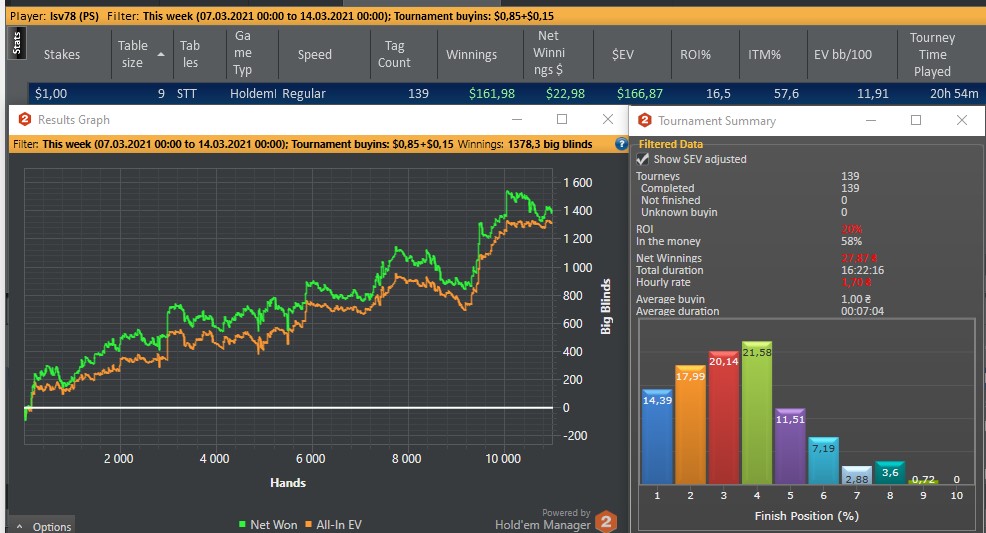Click the $161,98 winnings value
Viewport: 986px width, 533px height.
click(x=492, y=94)
